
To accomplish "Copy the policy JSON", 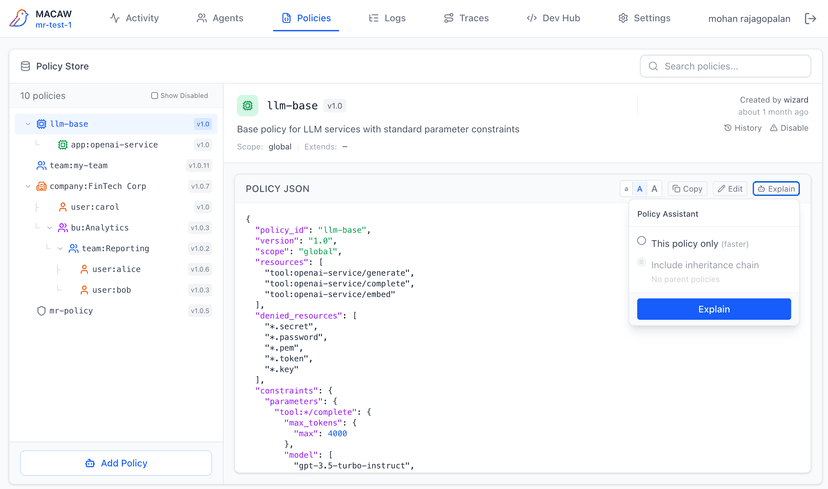I will click(x=687, y=189).
